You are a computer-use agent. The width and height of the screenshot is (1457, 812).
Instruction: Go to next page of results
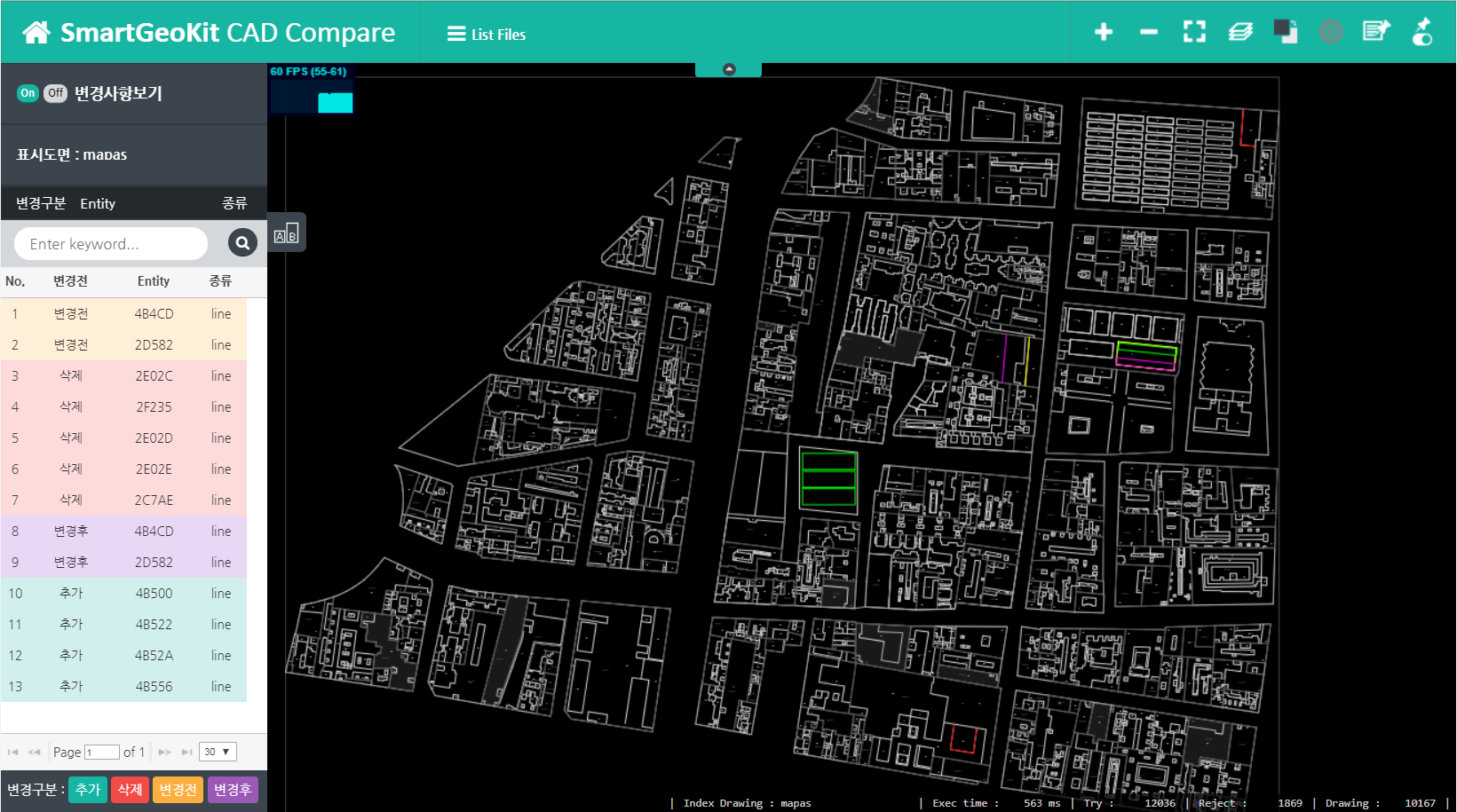pos(164,752)
